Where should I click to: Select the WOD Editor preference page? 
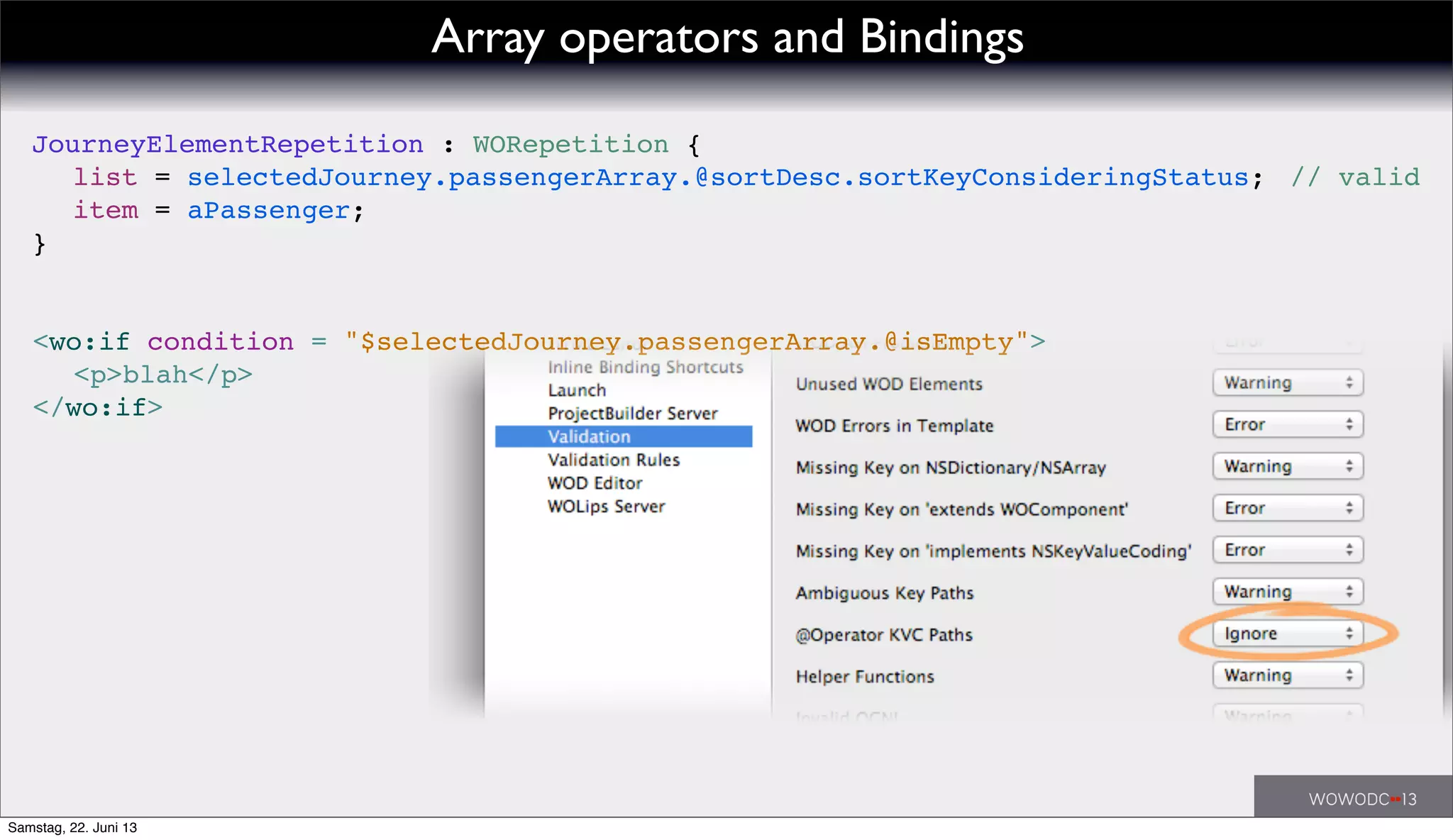coord(595,483)
